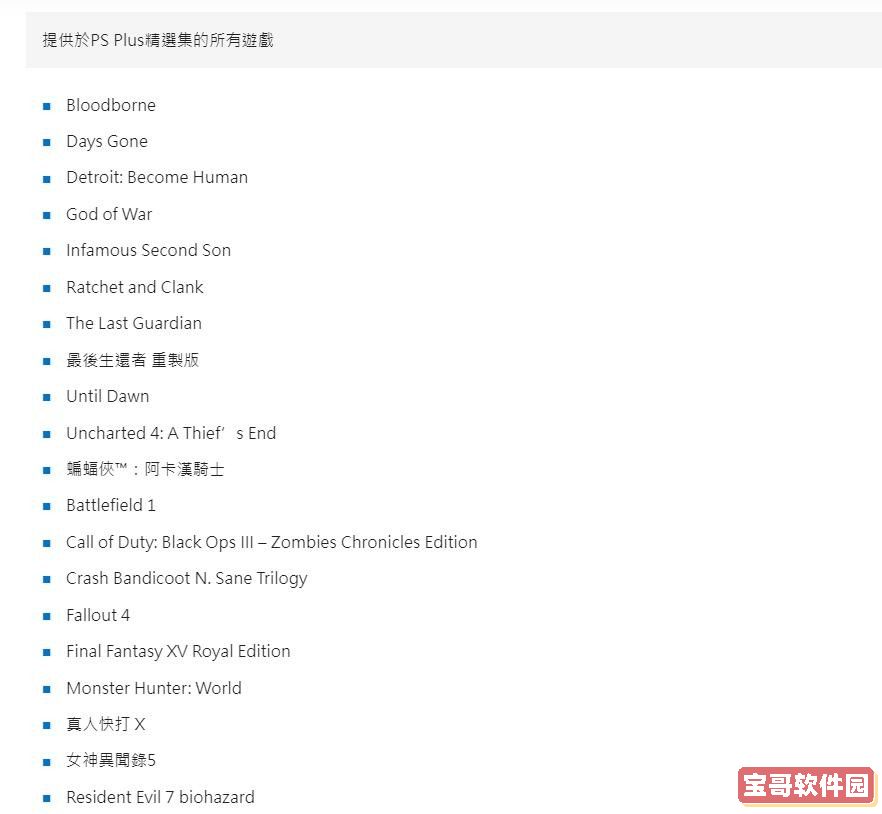Select the Until Dawn entry
882x814 pixels.
pyautogui.click(x=107, y=397)
